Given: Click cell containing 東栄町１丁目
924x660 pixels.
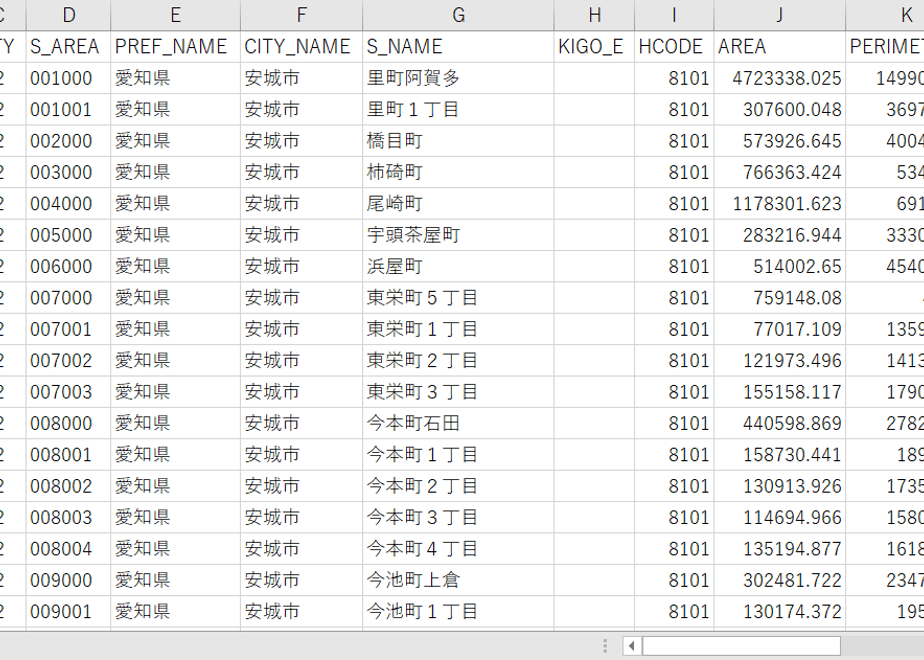Looking at the screenshot, I should pyautogui.click(x=458, y=329).
